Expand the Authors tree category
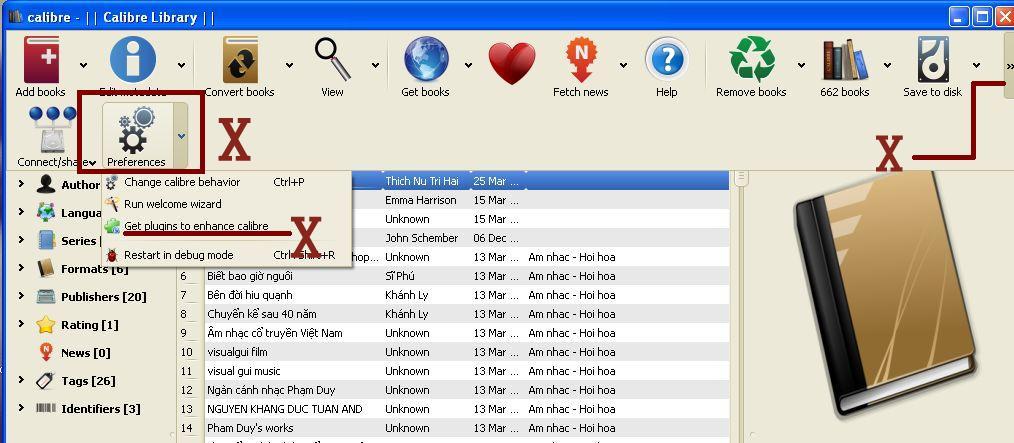 pyautogui.click(x=21, y=184)
